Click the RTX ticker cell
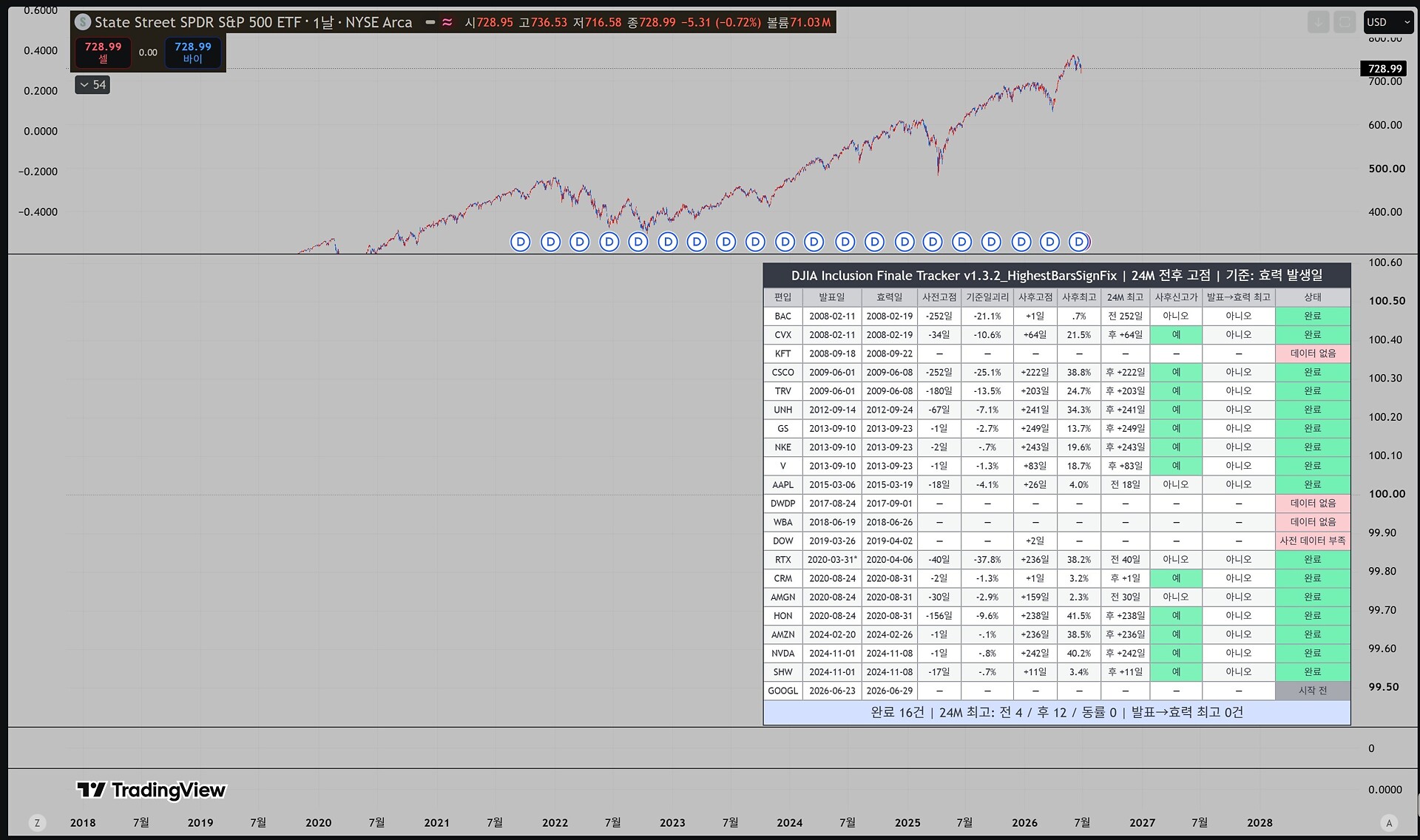 pos(782,560)
